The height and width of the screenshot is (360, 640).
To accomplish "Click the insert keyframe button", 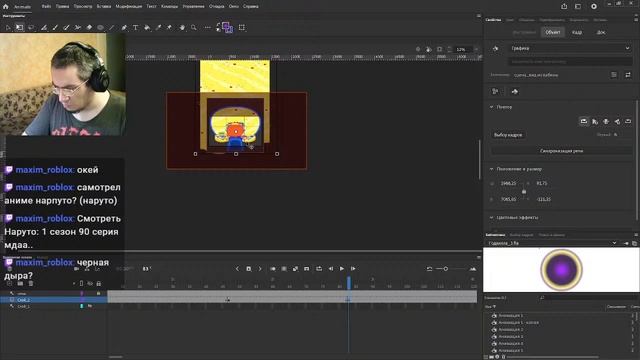I will click(249, 269).
